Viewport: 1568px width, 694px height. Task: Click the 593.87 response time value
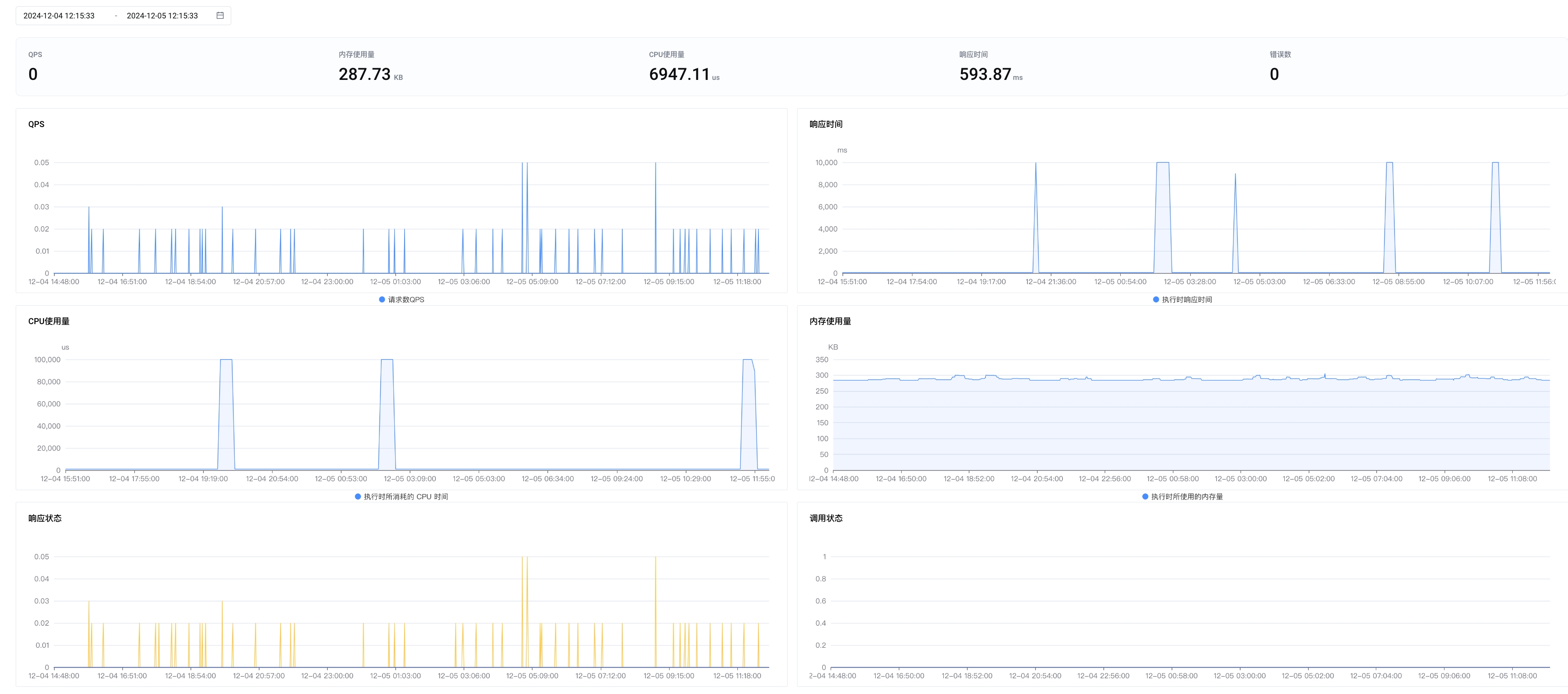tap(985, 74)
